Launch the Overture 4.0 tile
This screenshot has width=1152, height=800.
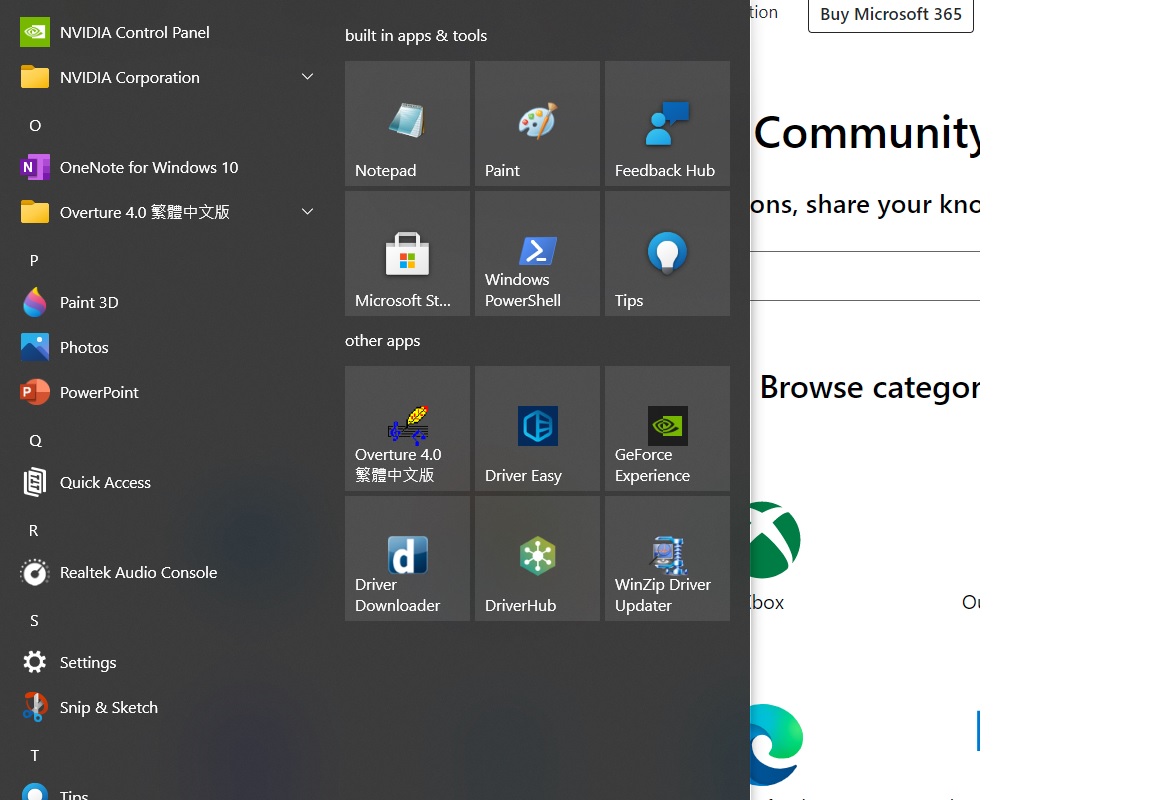point(407,428)
